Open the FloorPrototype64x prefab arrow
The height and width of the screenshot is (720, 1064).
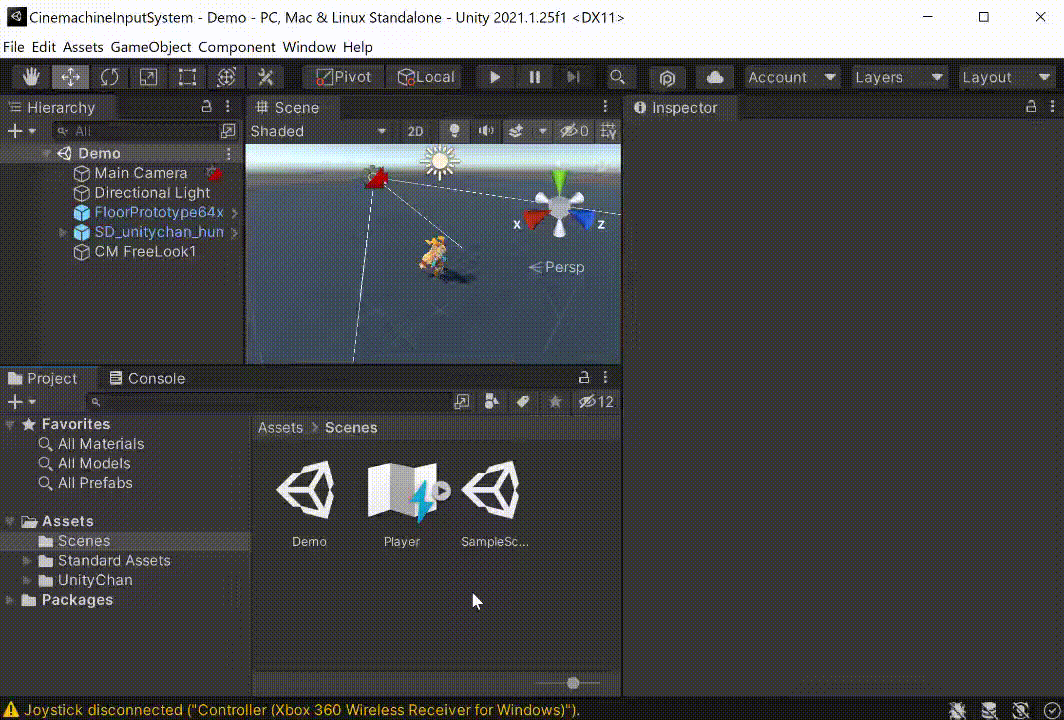(235, 213)
